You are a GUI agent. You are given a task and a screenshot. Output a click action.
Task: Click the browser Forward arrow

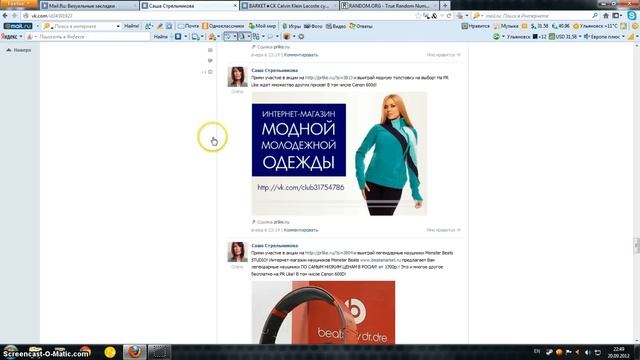(x=14, y=16)
